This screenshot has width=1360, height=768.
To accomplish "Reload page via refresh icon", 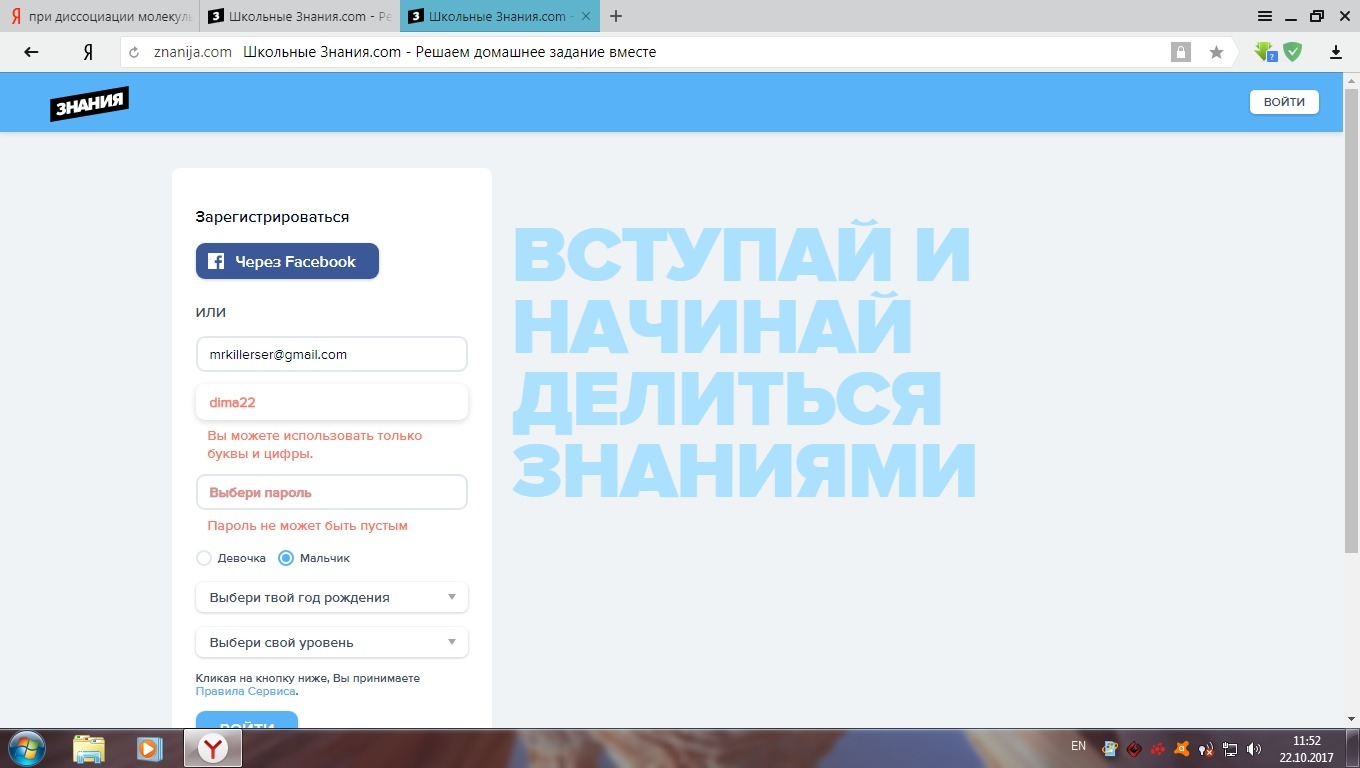I will click(x=134, y=52).
